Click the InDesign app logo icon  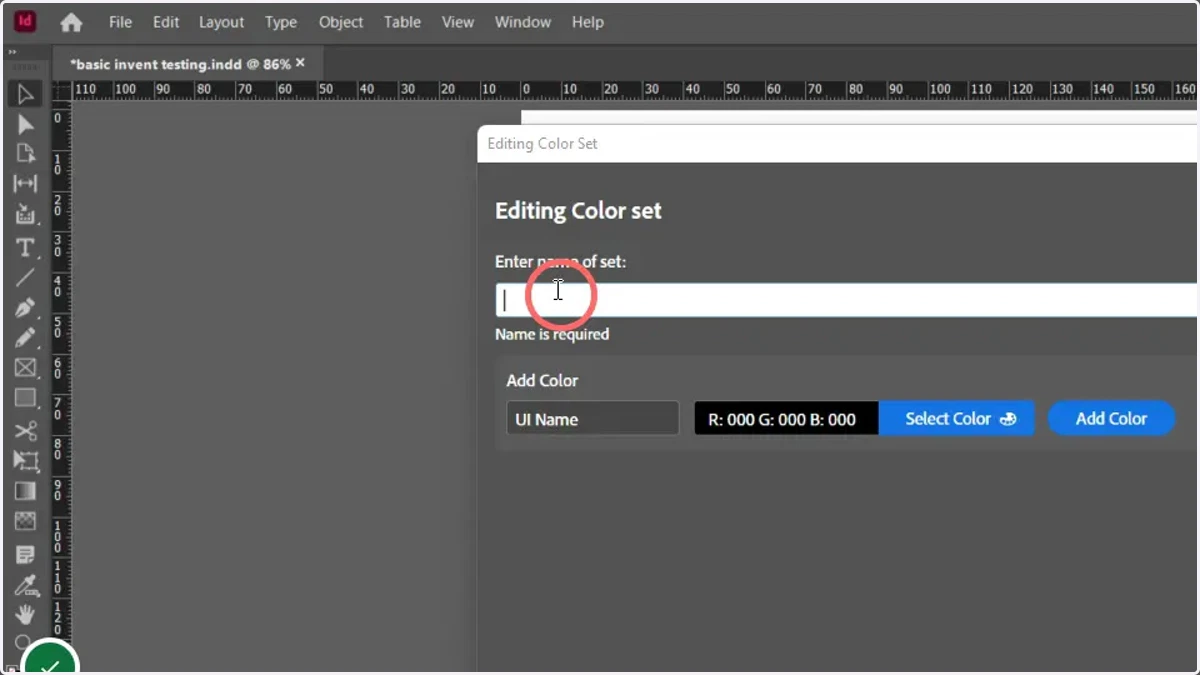tap(25, 21)
